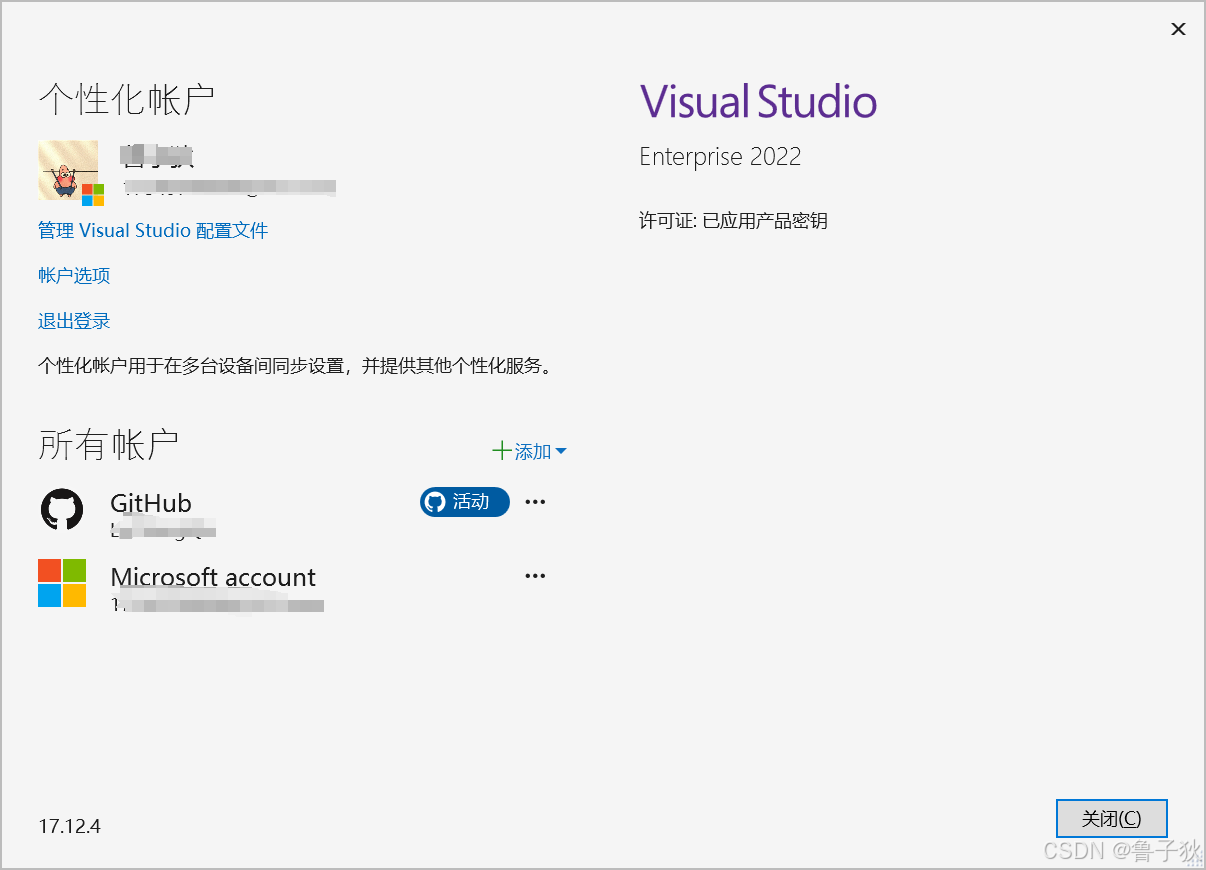The image size is (1206, 870).
Task: Click version number 17.12.4
Action: pyautogui.click(x=70, y=826)
